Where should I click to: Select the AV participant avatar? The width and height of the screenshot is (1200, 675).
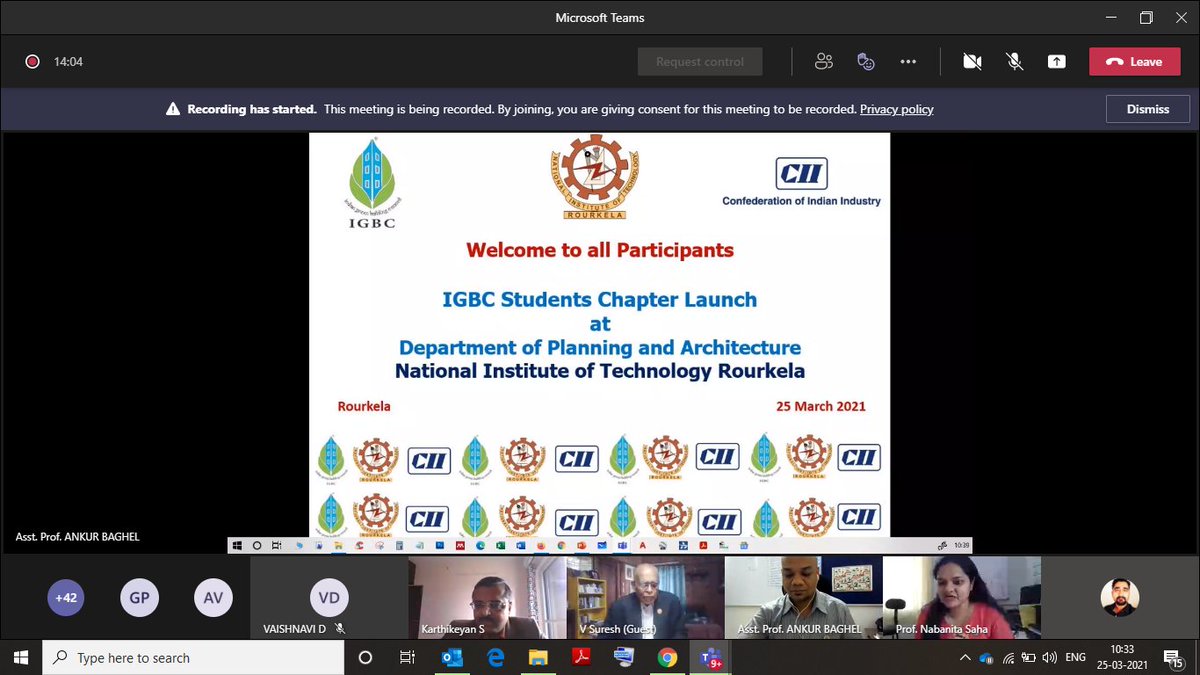213,598
